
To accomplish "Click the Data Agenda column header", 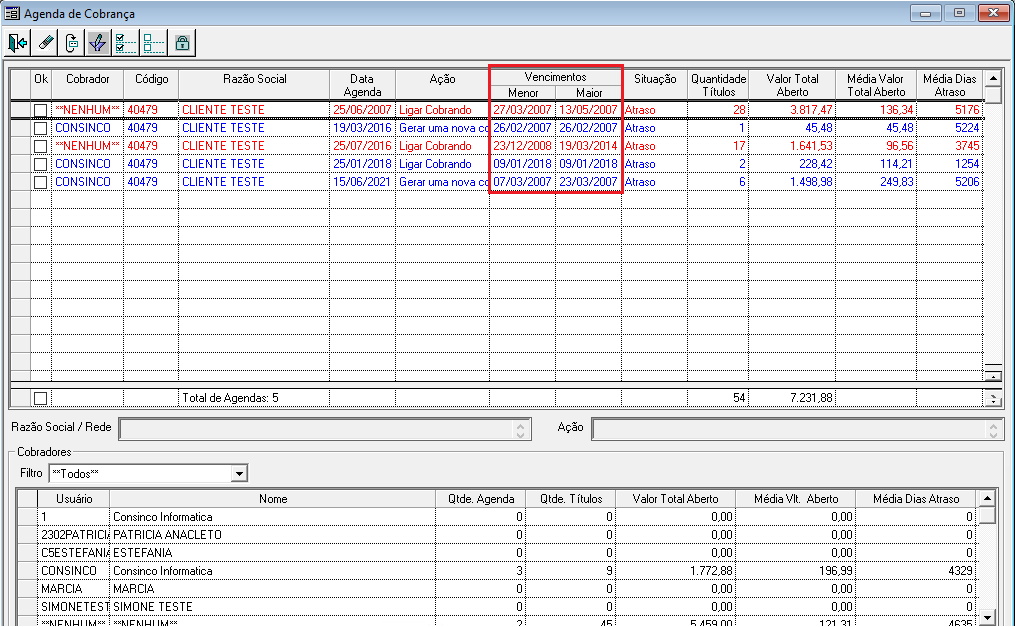I will point(362,85).
